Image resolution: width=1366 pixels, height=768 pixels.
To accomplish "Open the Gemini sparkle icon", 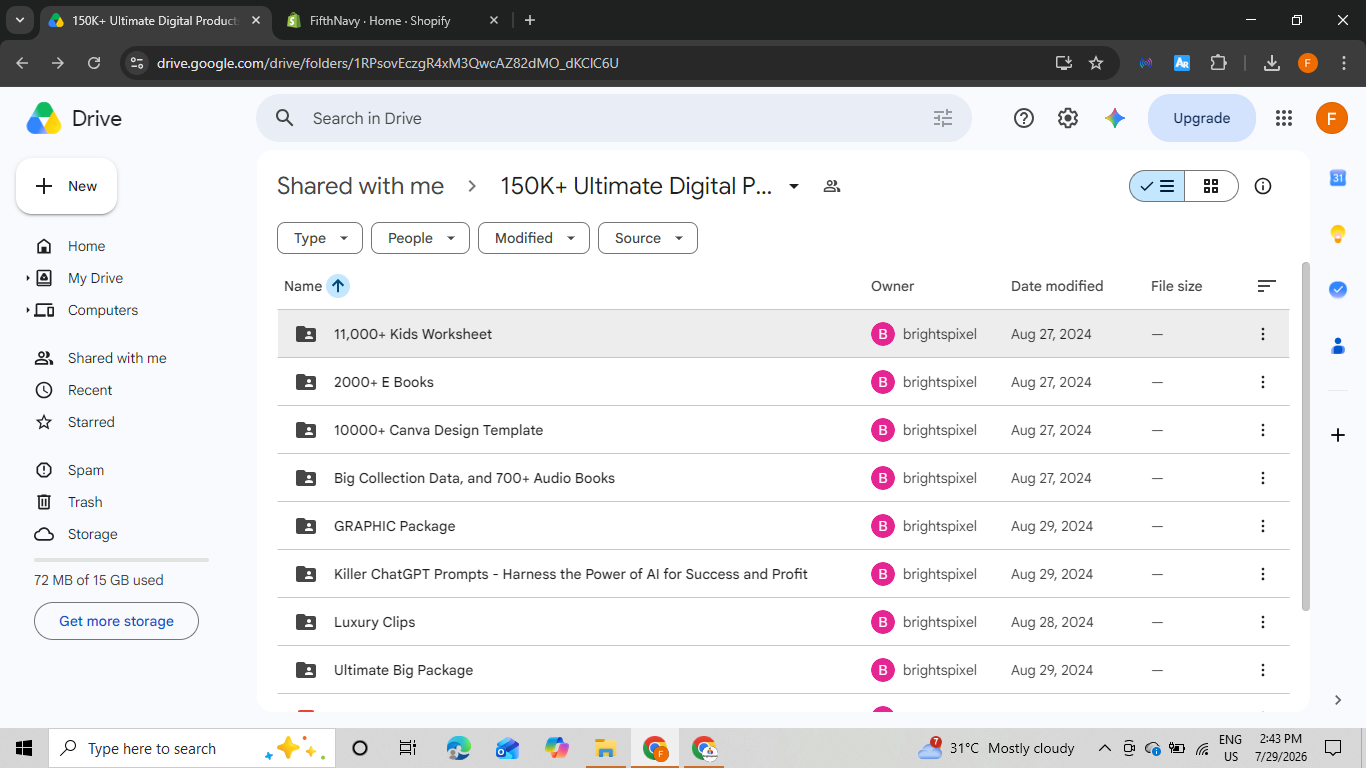I will pyautogui.click(x=1115, y=118).
